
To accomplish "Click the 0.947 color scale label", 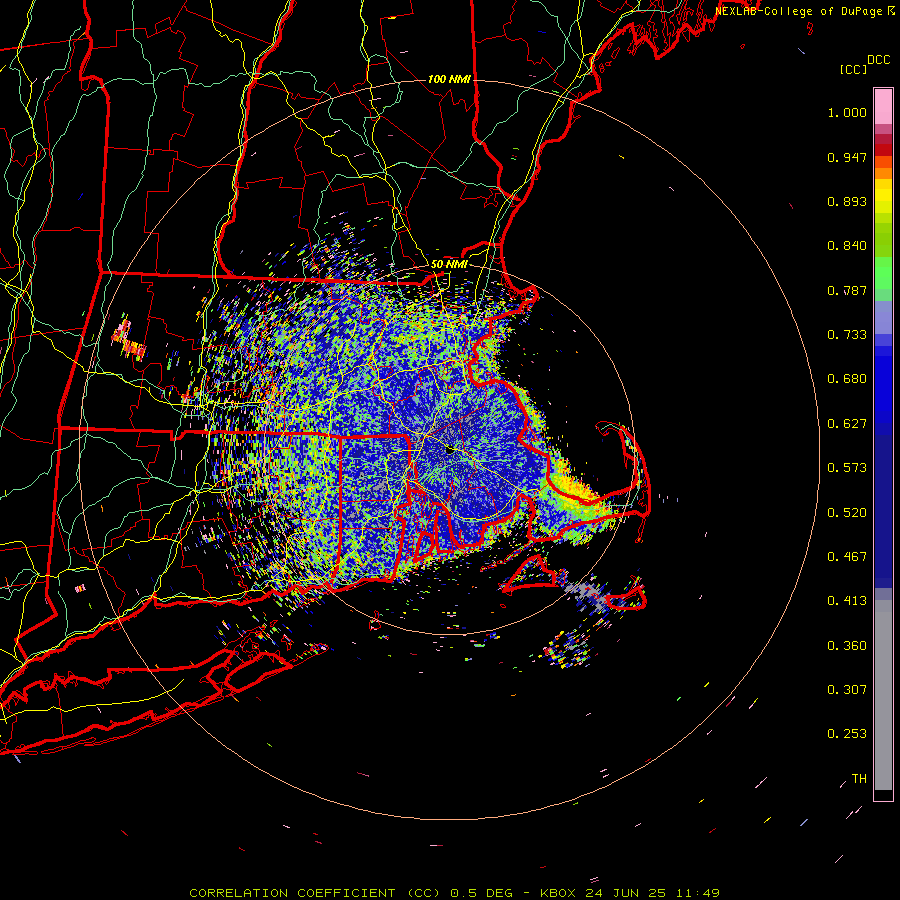I will tap(847, 157).
